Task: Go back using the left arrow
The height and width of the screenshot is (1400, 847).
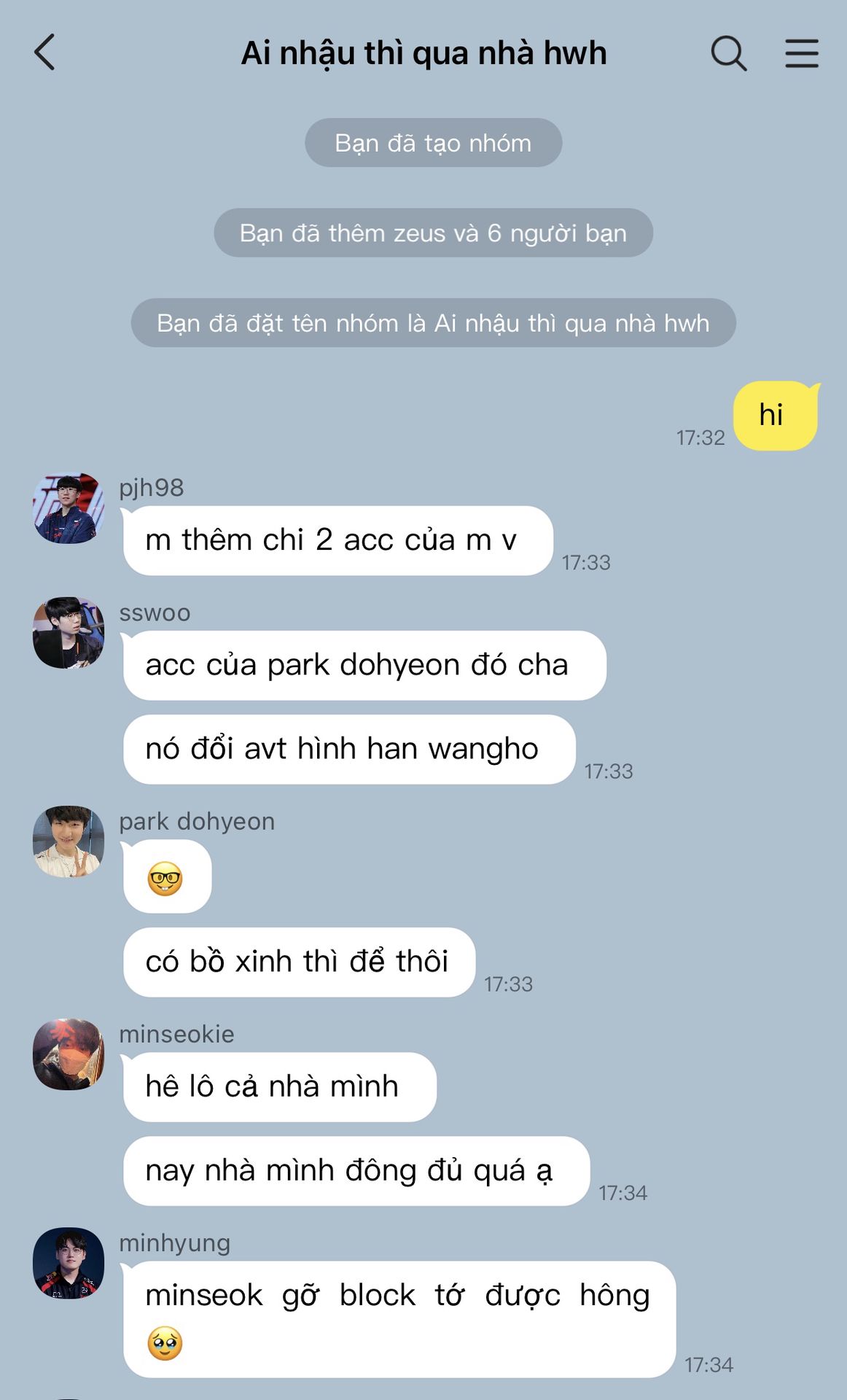Action: [x=44, y=52]
